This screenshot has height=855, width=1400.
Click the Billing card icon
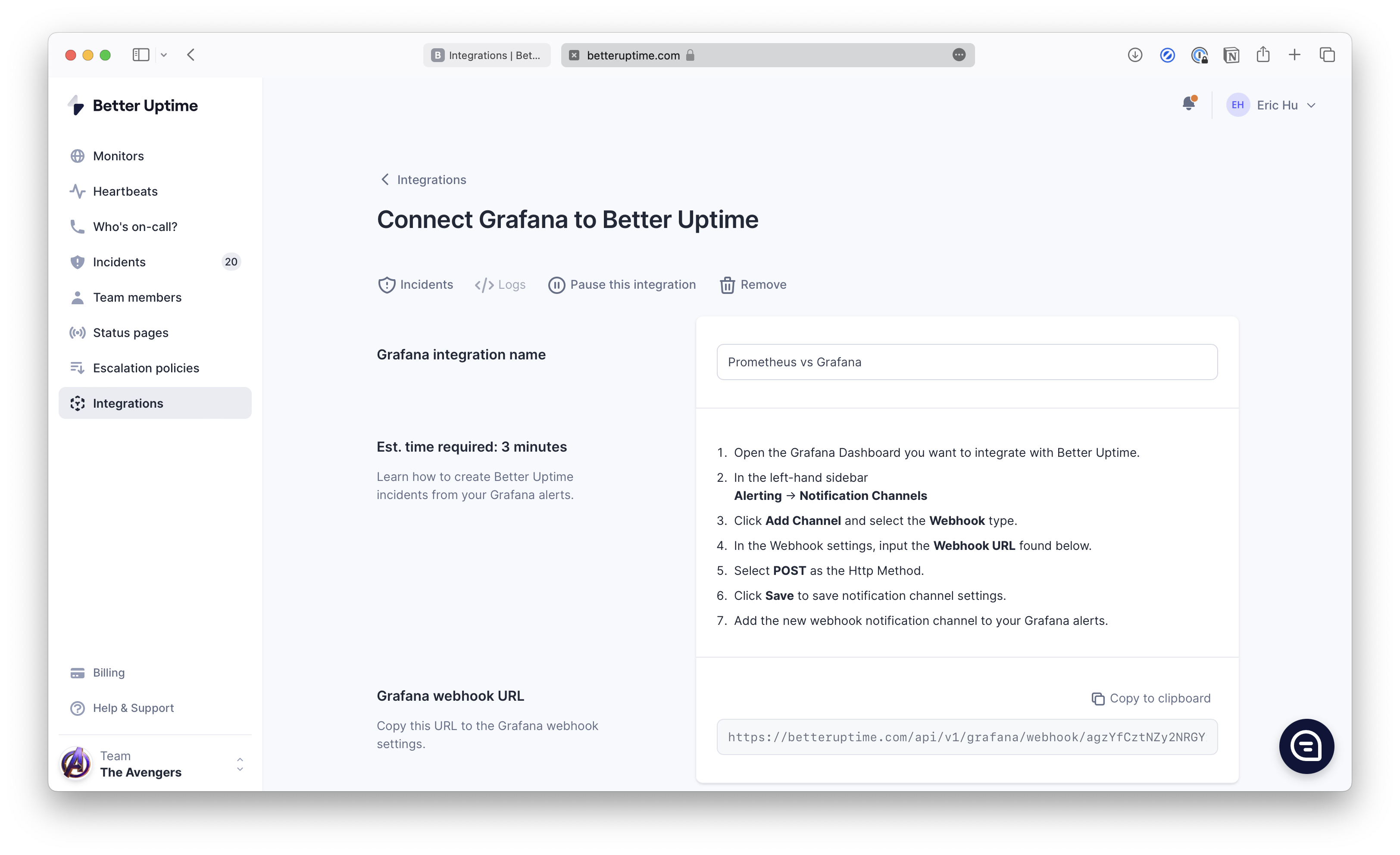click(x=77, y=672)
